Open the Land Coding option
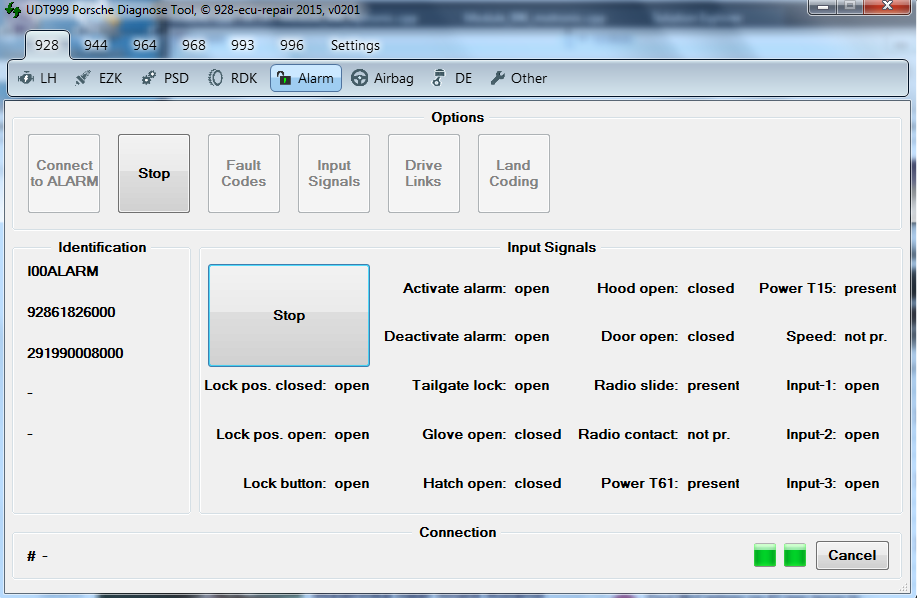Screen dimensions: 917x598 pos(514,173)
